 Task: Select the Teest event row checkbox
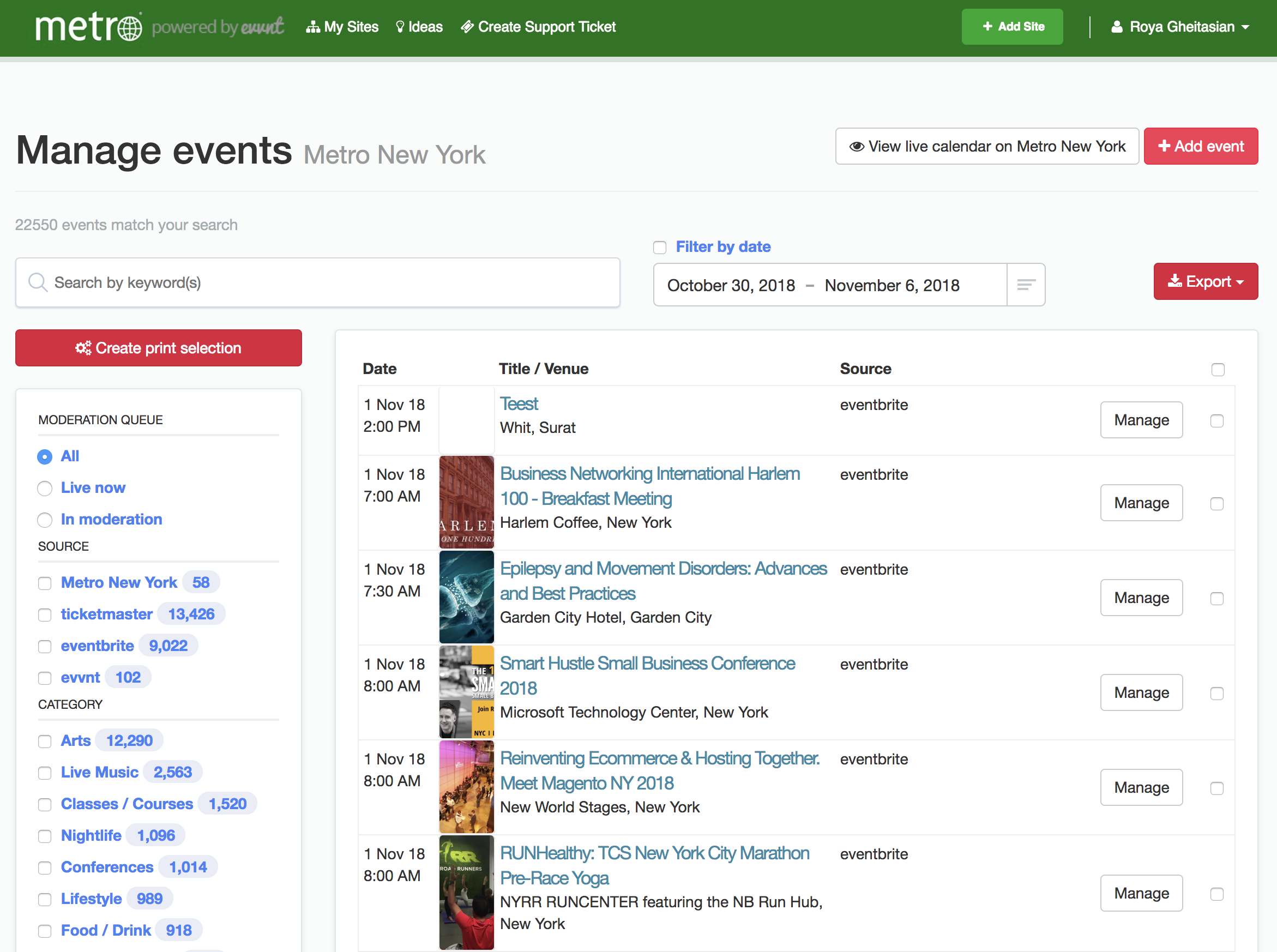click(x=1216, y=421)
